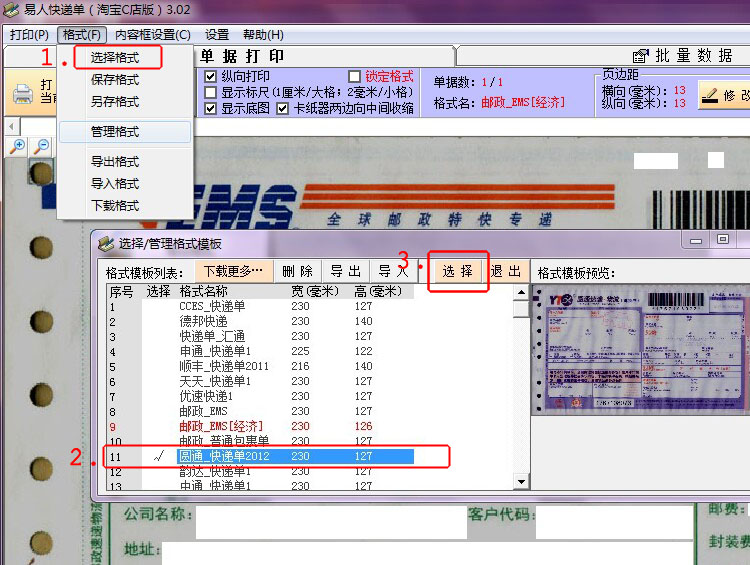Open the Help (H) menu

[263, 35]
